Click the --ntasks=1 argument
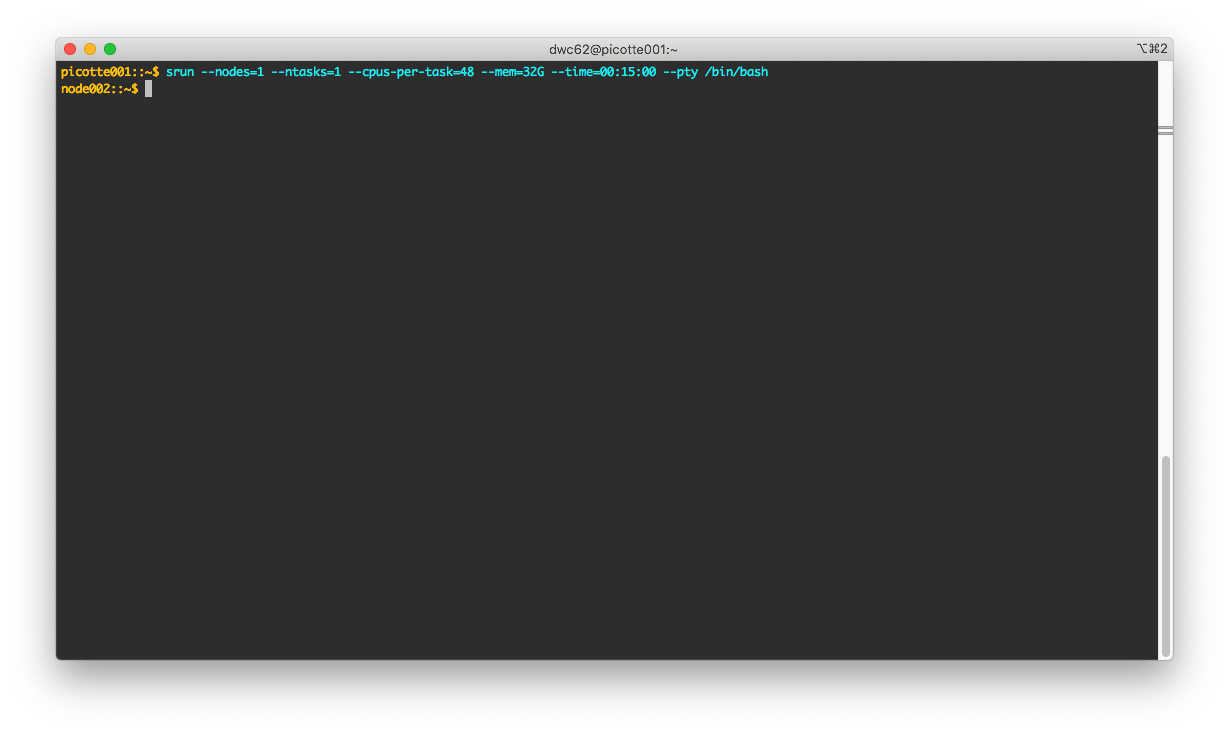This screenshot has width=1229, height=734. pos(306,72)
